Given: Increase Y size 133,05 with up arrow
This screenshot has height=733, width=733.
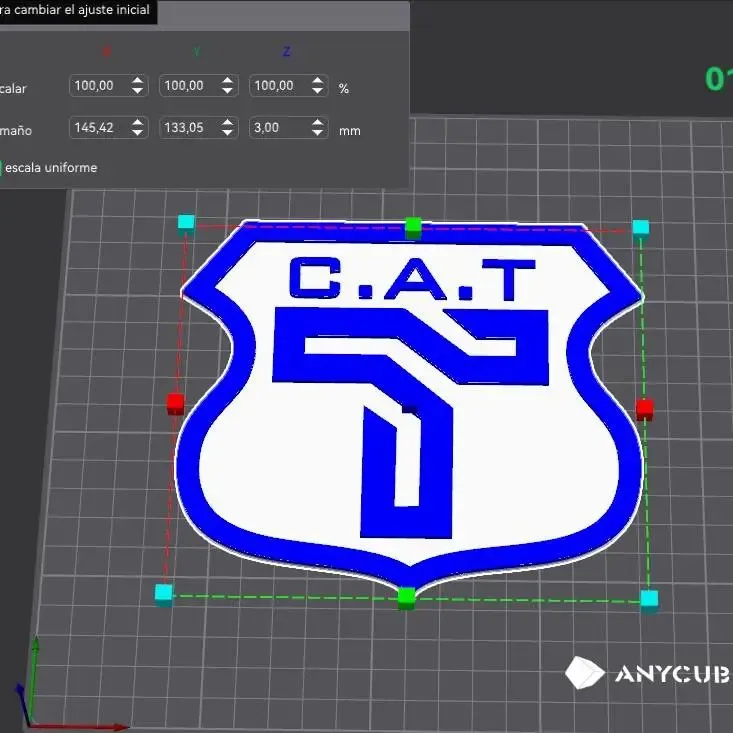Looking at the screenshot, I should click(228, 122).
